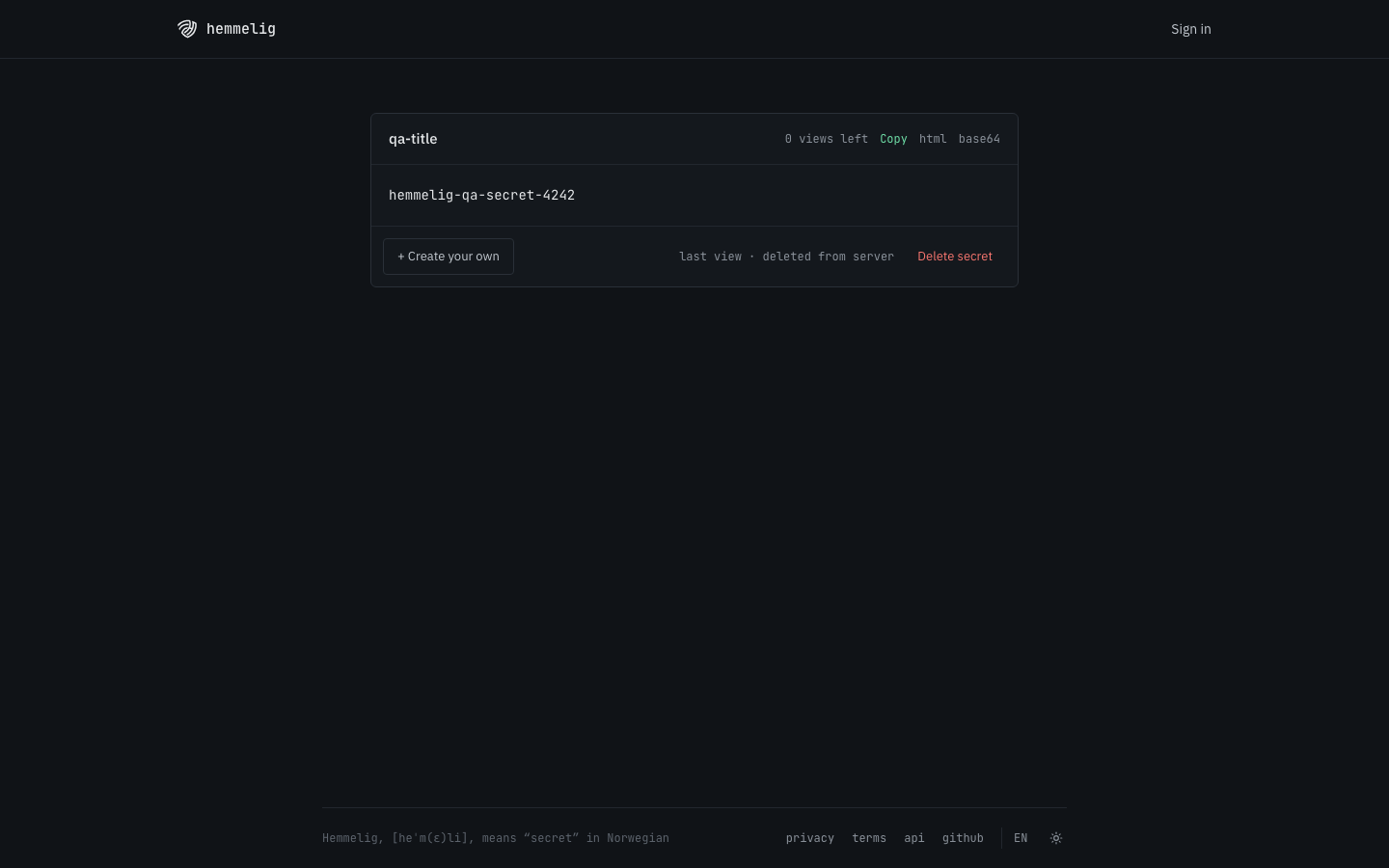This screenshot has width=1389, height=868.
Task: Click the hemmelig logo icon
Action: click(x=187, y=29)
